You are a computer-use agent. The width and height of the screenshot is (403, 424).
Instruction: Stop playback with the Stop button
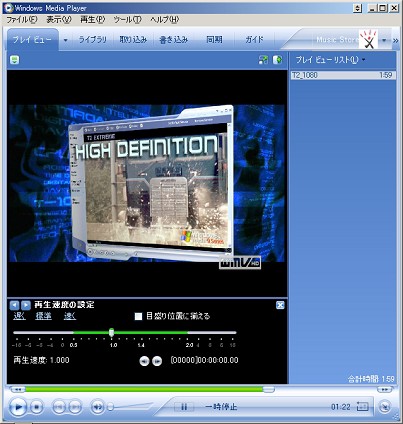37,407
